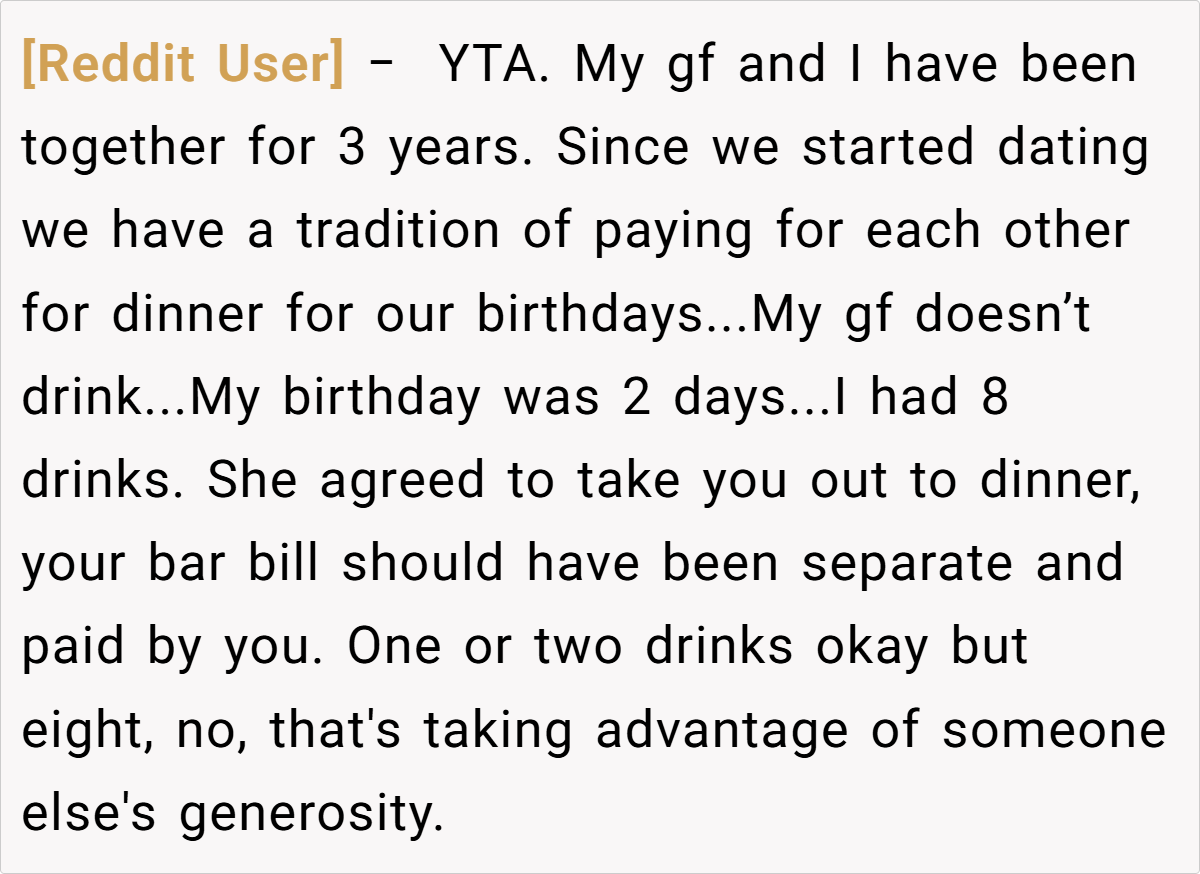1200x874 pixels.
Task: Click the word "birthdays"
Action: pos(589,315)
